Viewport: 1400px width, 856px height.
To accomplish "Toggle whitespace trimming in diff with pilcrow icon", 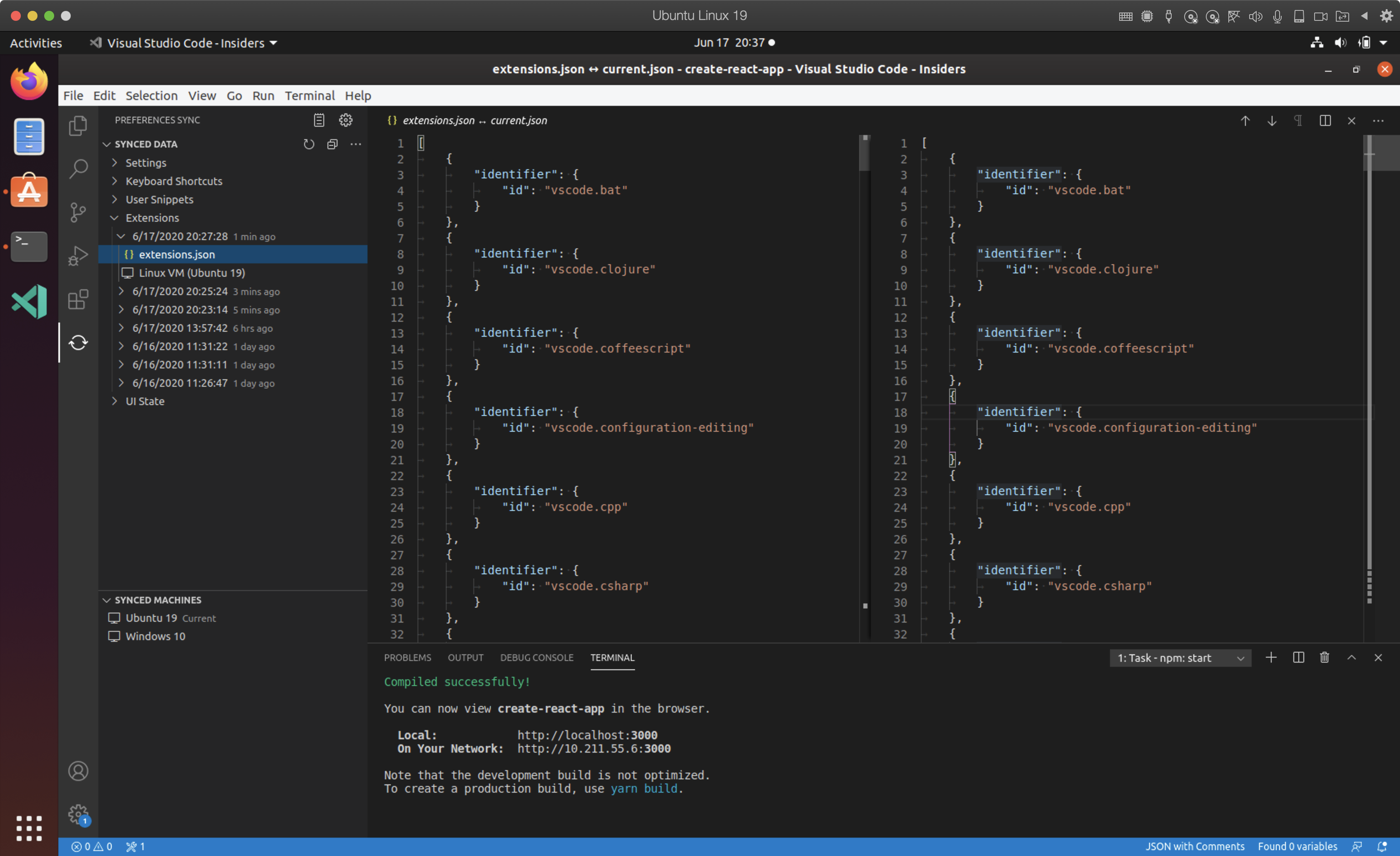I will (1298, 120).
